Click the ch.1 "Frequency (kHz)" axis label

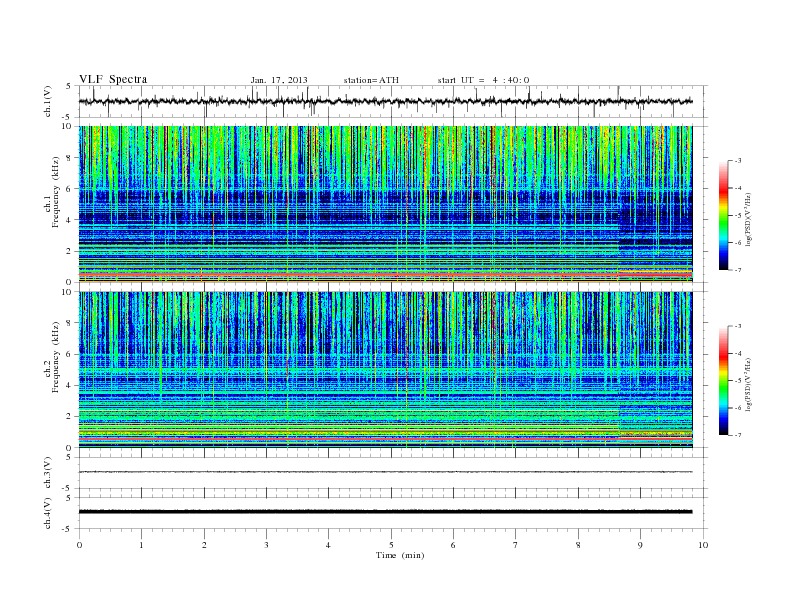(56, 192)
